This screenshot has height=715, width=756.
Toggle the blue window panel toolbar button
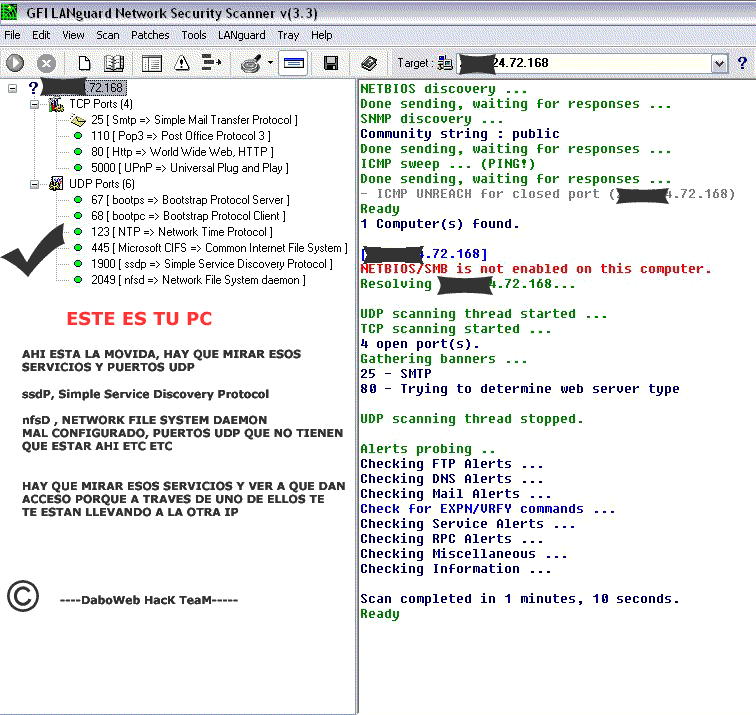tap(293, 63)
